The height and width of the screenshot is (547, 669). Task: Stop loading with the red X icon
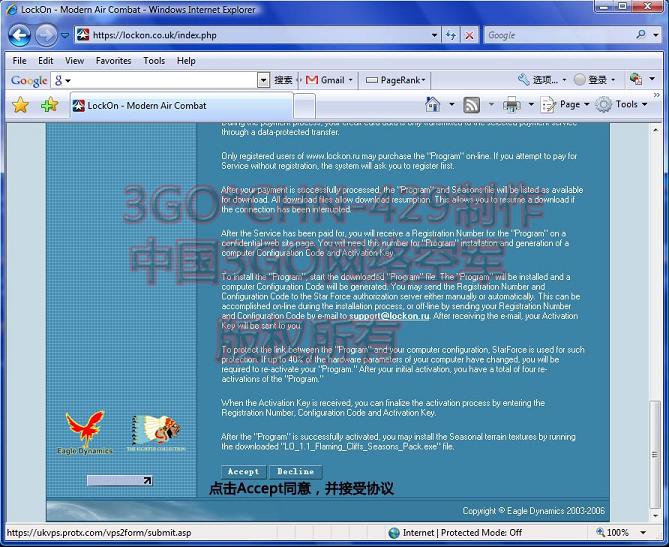pyautogui.click(x=469, y=35)
